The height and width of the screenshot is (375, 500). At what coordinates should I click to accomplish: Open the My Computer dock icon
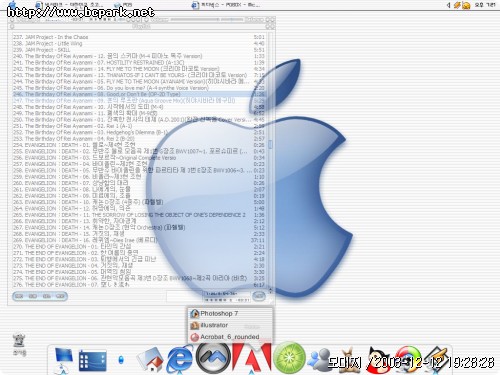(63, 359)
